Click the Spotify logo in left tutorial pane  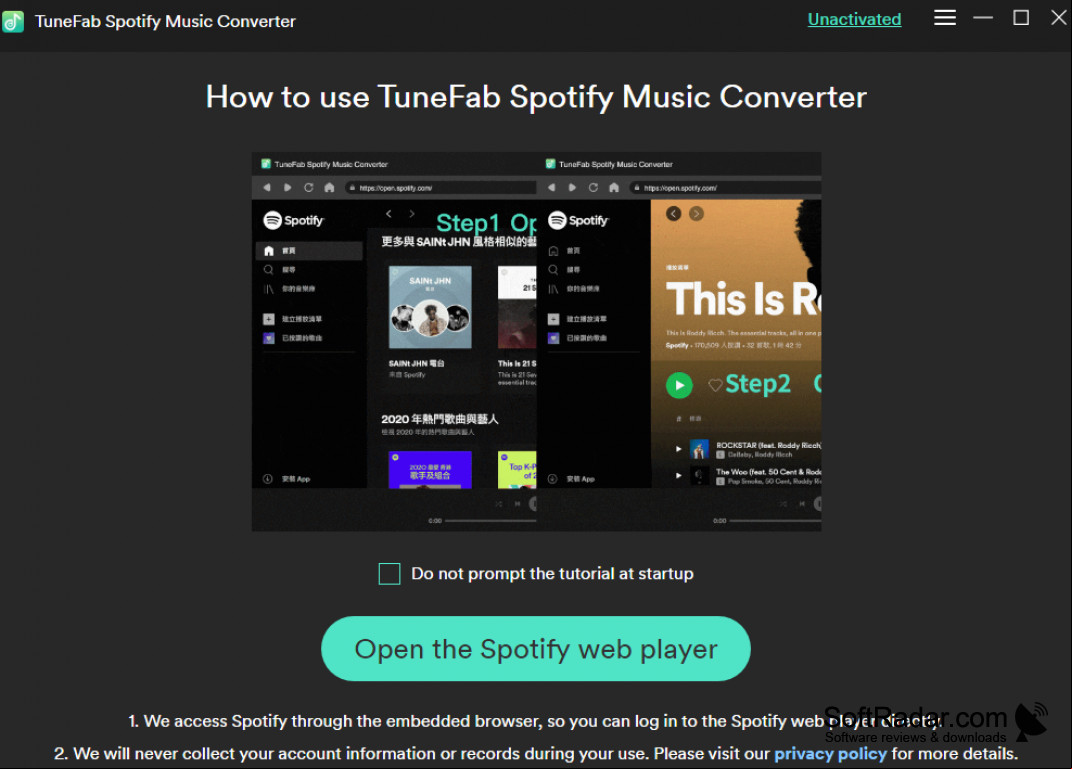pos(293,220)
